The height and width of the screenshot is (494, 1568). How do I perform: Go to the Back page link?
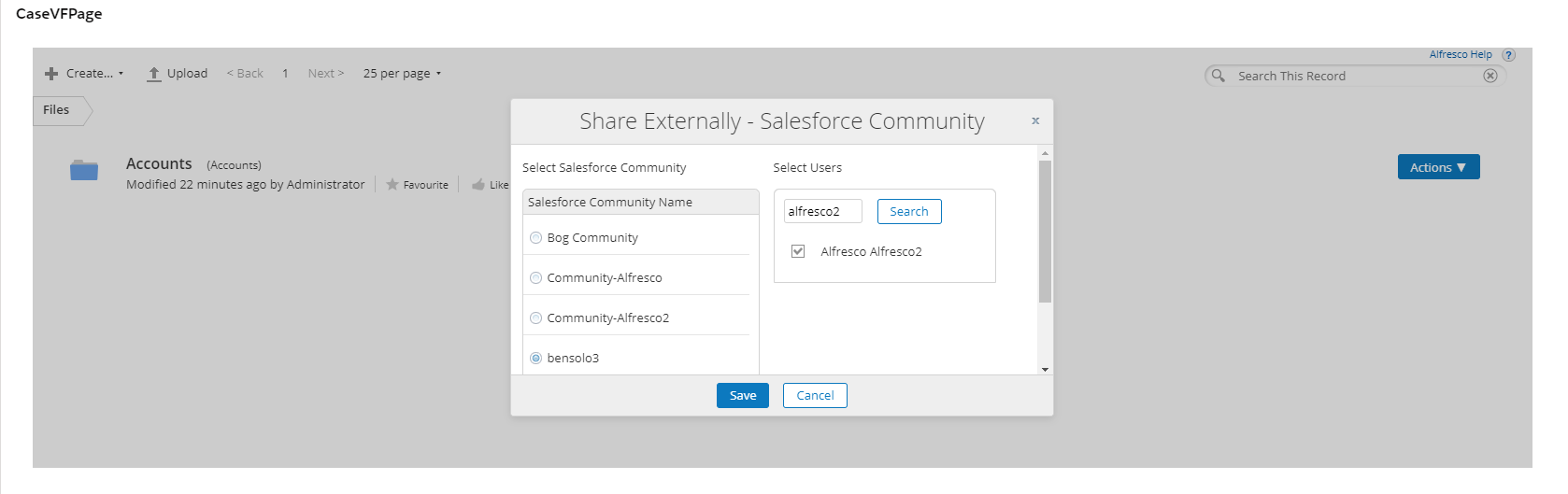(245, 74)
